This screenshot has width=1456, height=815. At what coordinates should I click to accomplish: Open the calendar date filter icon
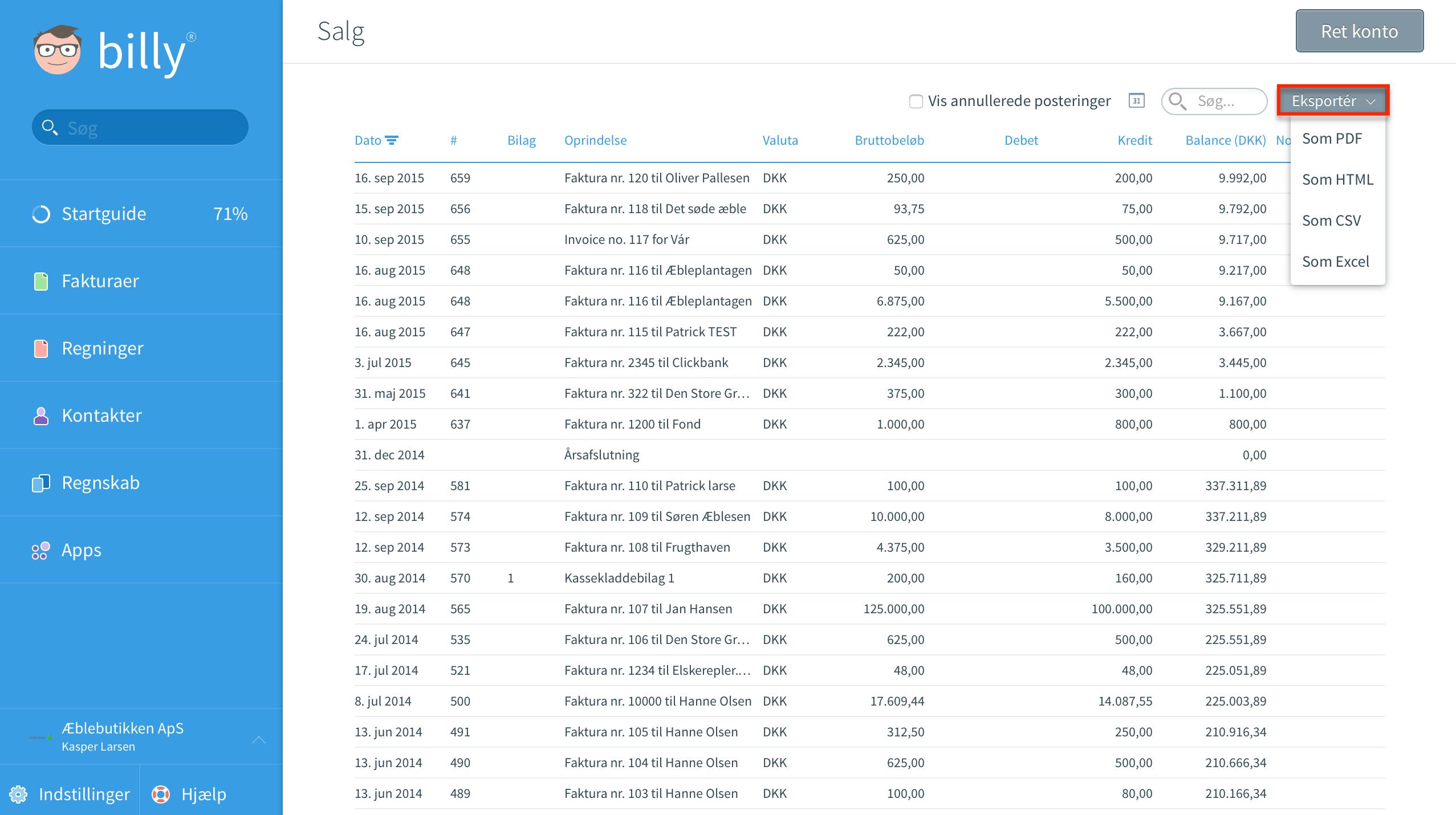[x=1137, y=101]
